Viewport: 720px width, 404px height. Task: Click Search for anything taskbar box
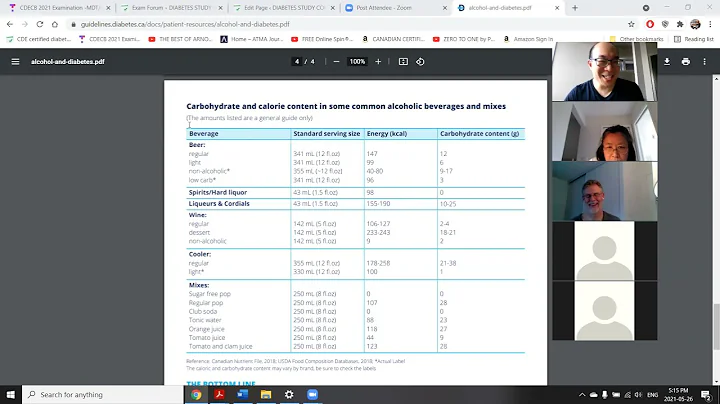click(102, 394)
